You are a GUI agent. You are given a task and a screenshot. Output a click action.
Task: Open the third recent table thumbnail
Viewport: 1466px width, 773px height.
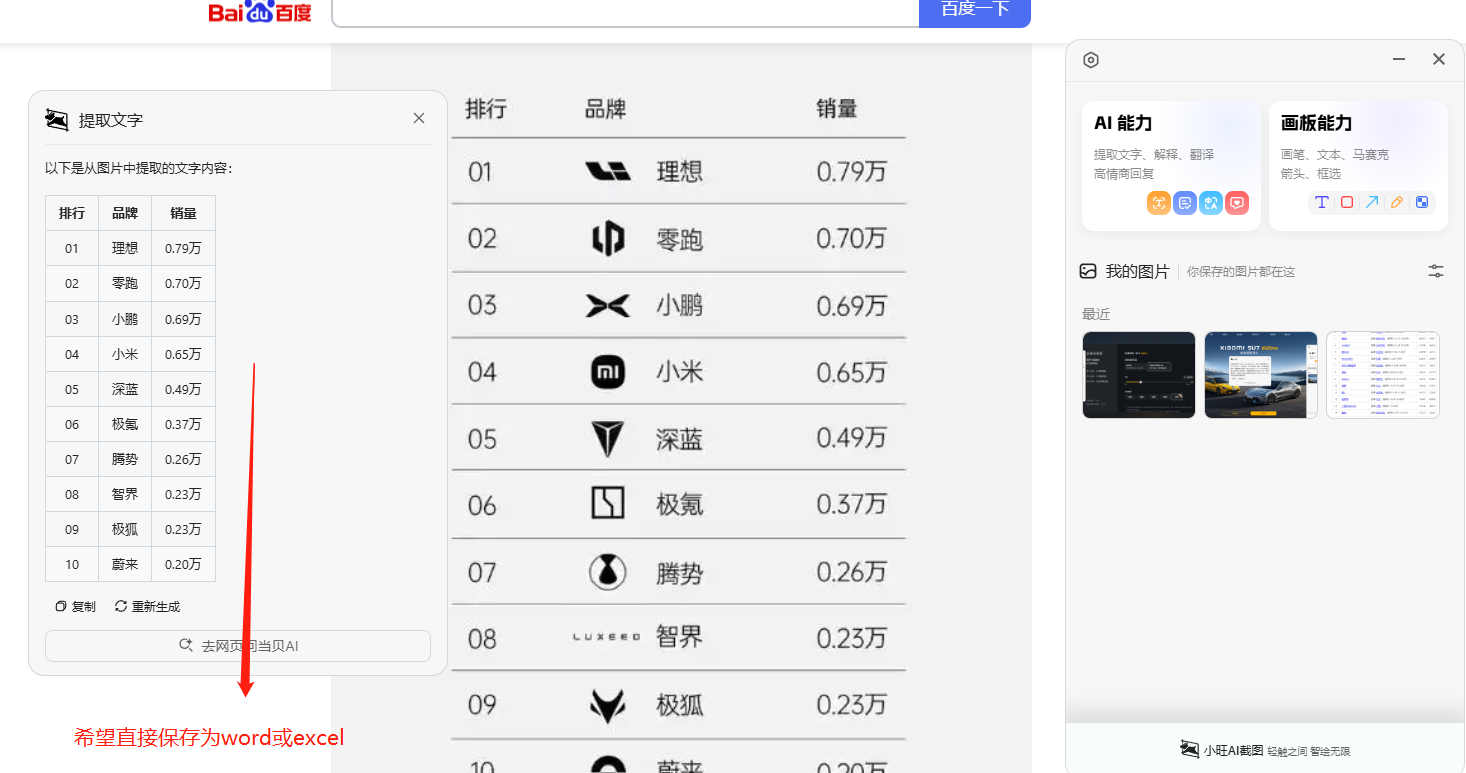pyautogui.click(x=1383, y=374)
